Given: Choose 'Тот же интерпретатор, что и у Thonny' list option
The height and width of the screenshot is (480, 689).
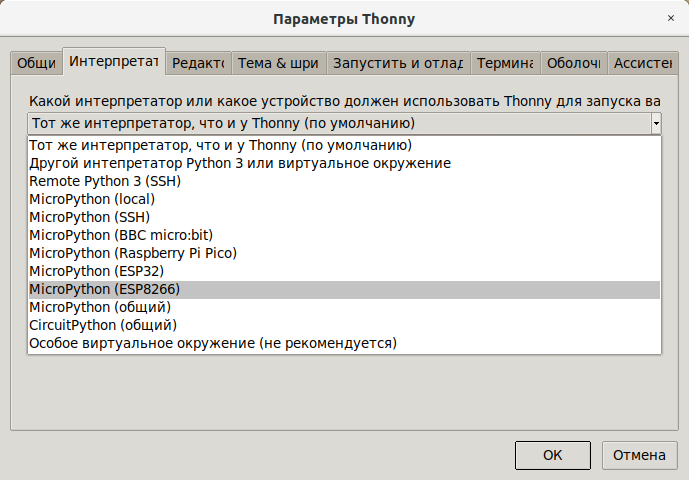Looking at the screenshot, I should coord(344,145).
